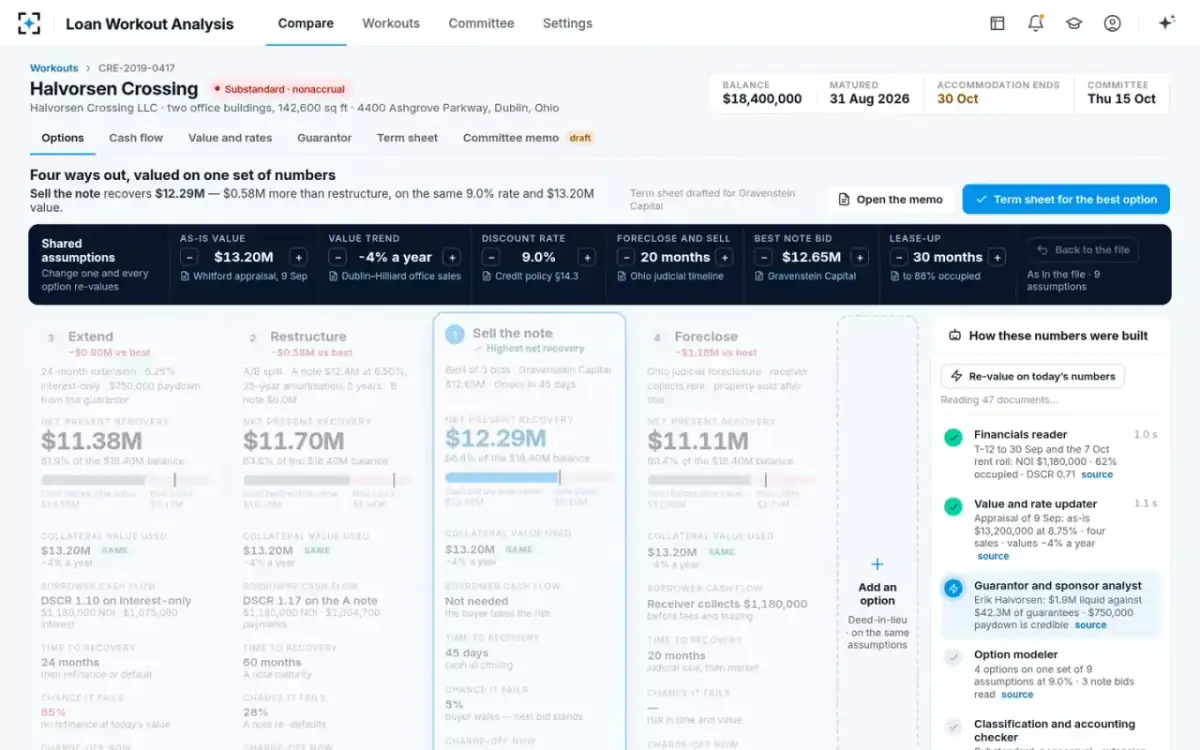Viewport: 1200px width, 750px height.
Task: Increase the Best note bid
Action: pyautogui.click(x=860, y=257)
